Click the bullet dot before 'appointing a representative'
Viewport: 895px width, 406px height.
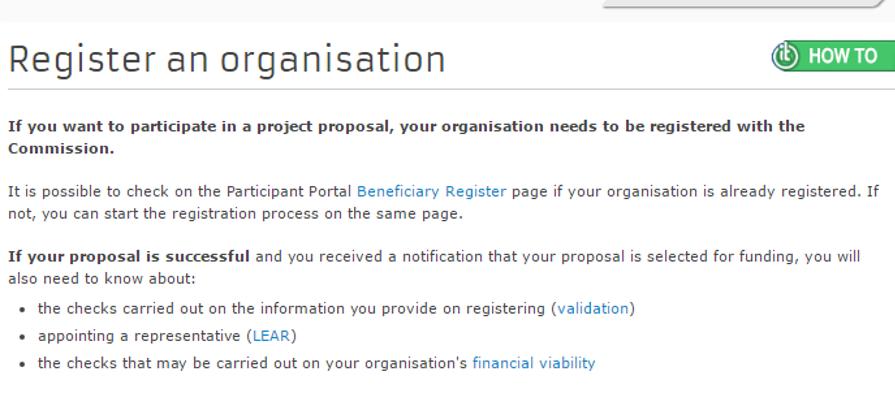(22, 337)
